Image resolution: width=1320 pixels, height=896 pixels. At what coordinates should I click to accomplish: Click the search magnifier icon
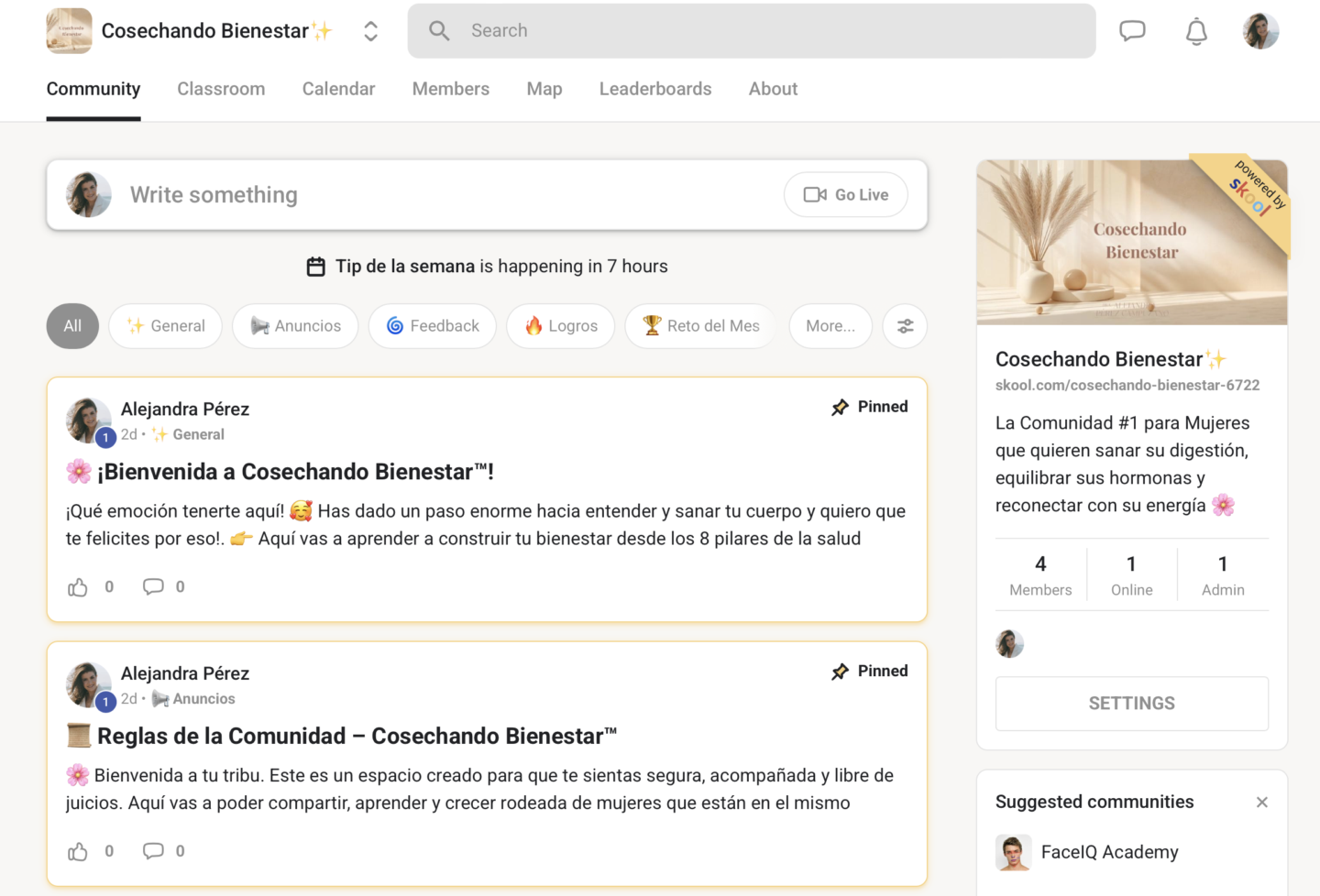tap(439, 31)
